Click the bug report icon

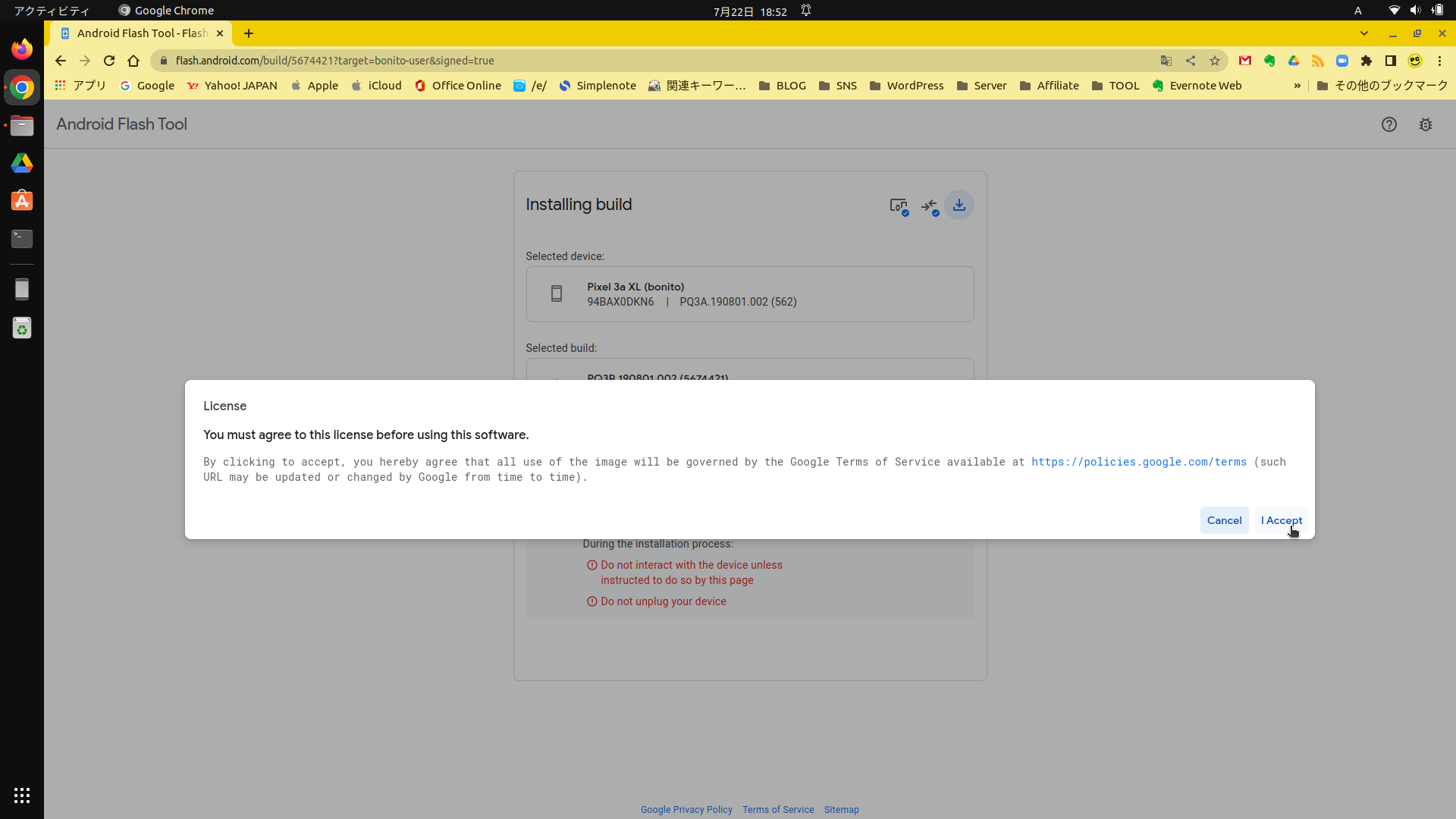tap(1426, 124)
